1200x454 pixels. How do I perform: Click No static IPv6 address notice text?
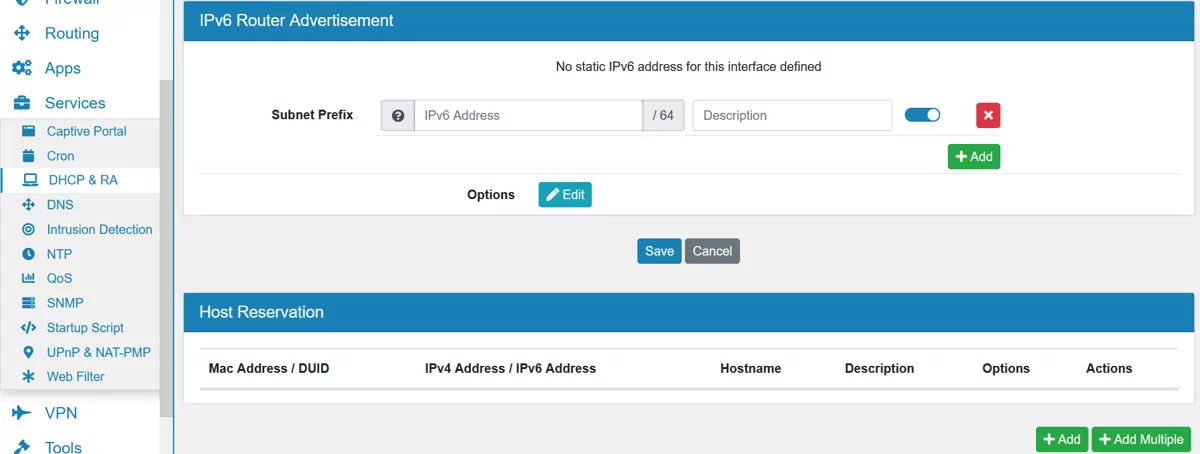[689, 67]
